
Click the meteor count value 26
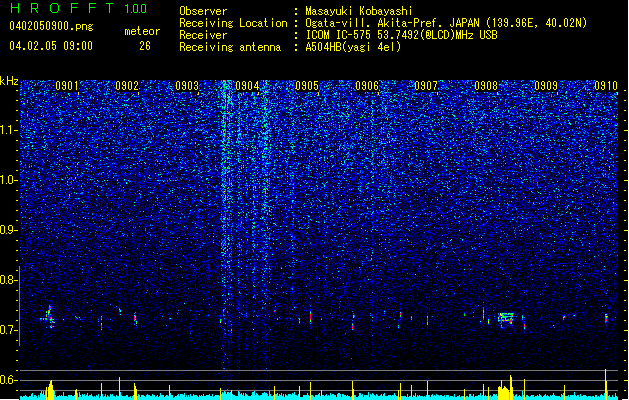click(145, 46)
